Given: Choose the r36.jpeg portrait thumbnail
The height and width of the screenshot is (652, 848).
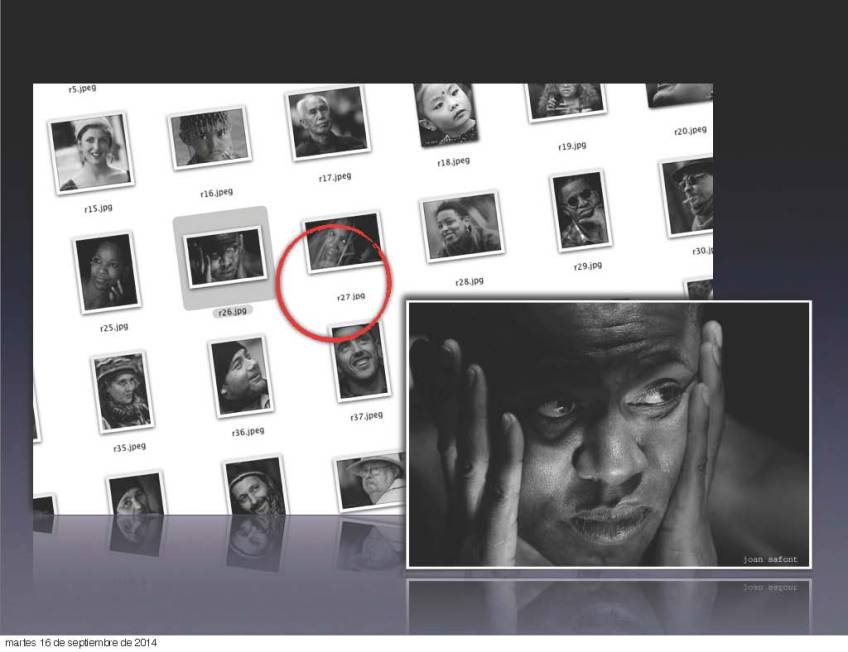Looking at the screenshot, I should [240, 376].
